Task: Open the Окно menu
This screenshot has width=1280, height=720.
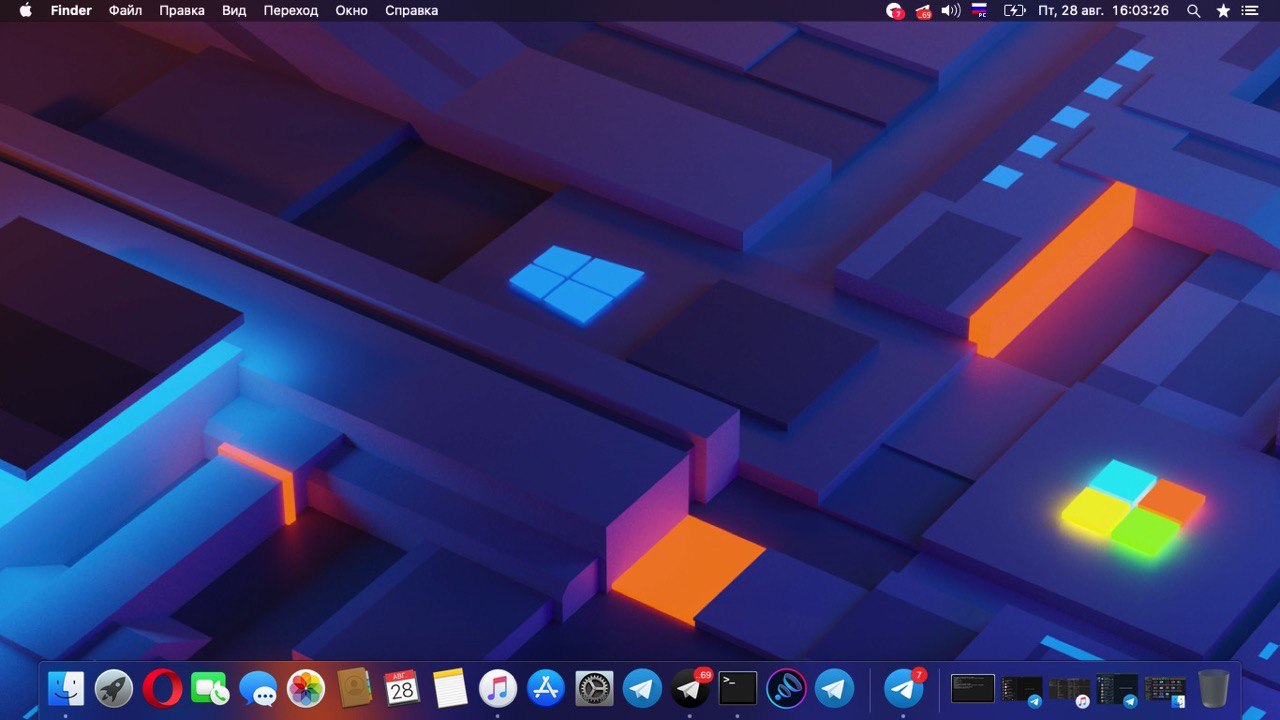Action: 351,10
